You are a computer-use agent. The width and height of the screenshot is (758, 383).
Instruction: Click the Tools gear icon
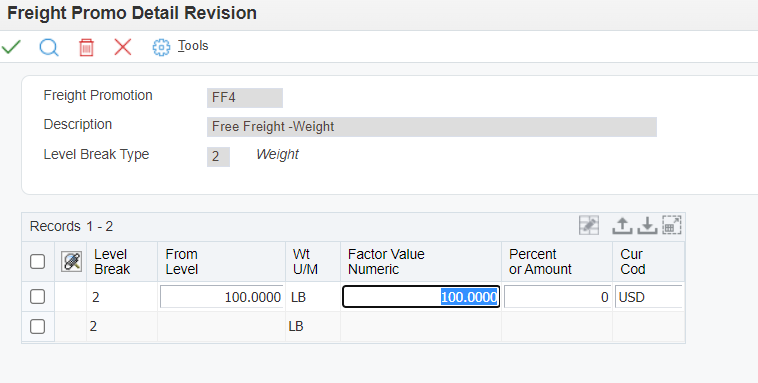tap(161, 47)
